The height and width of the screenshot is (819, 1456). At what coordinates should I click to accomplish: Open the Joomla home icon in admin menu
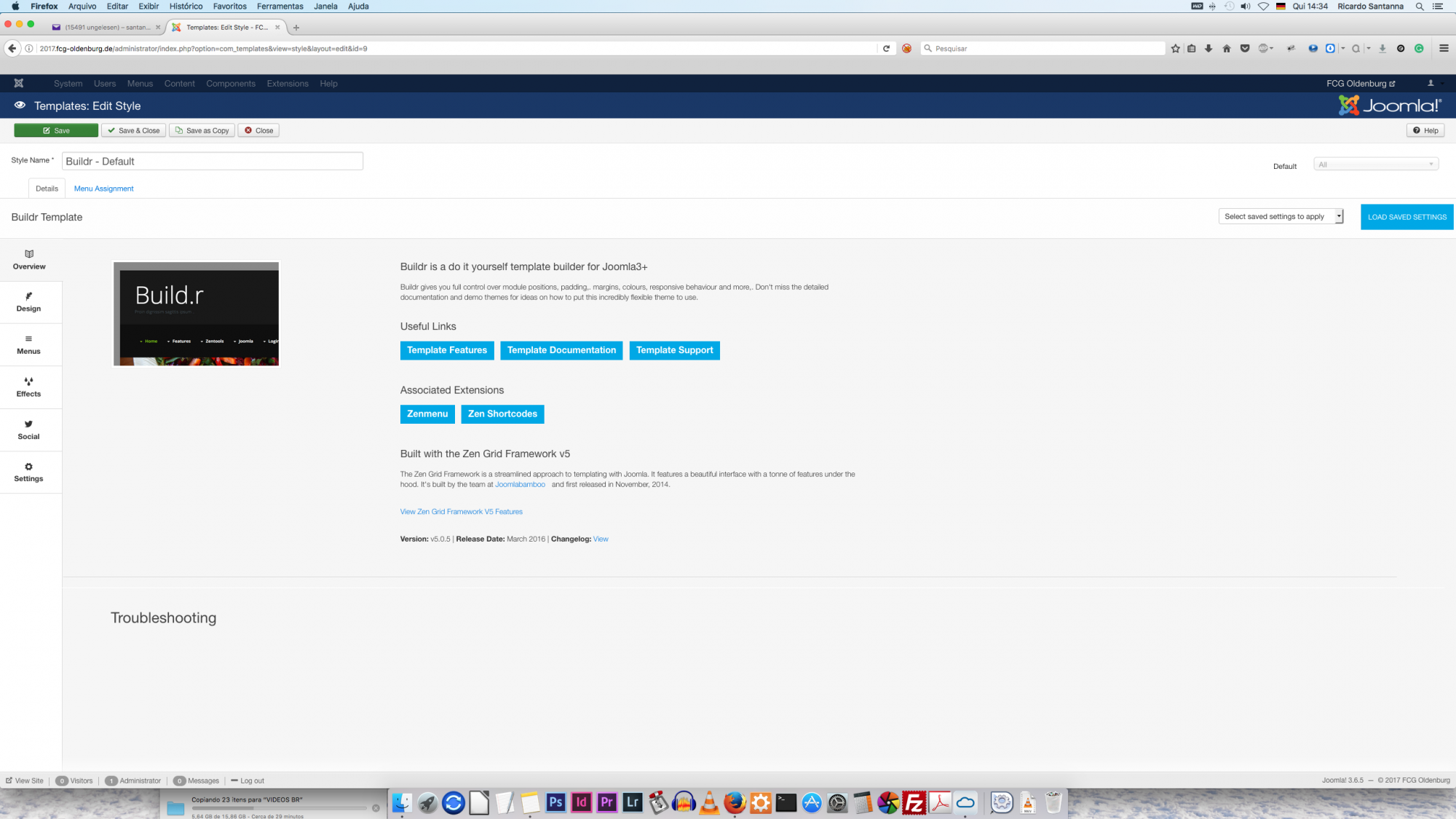point(19,83)
